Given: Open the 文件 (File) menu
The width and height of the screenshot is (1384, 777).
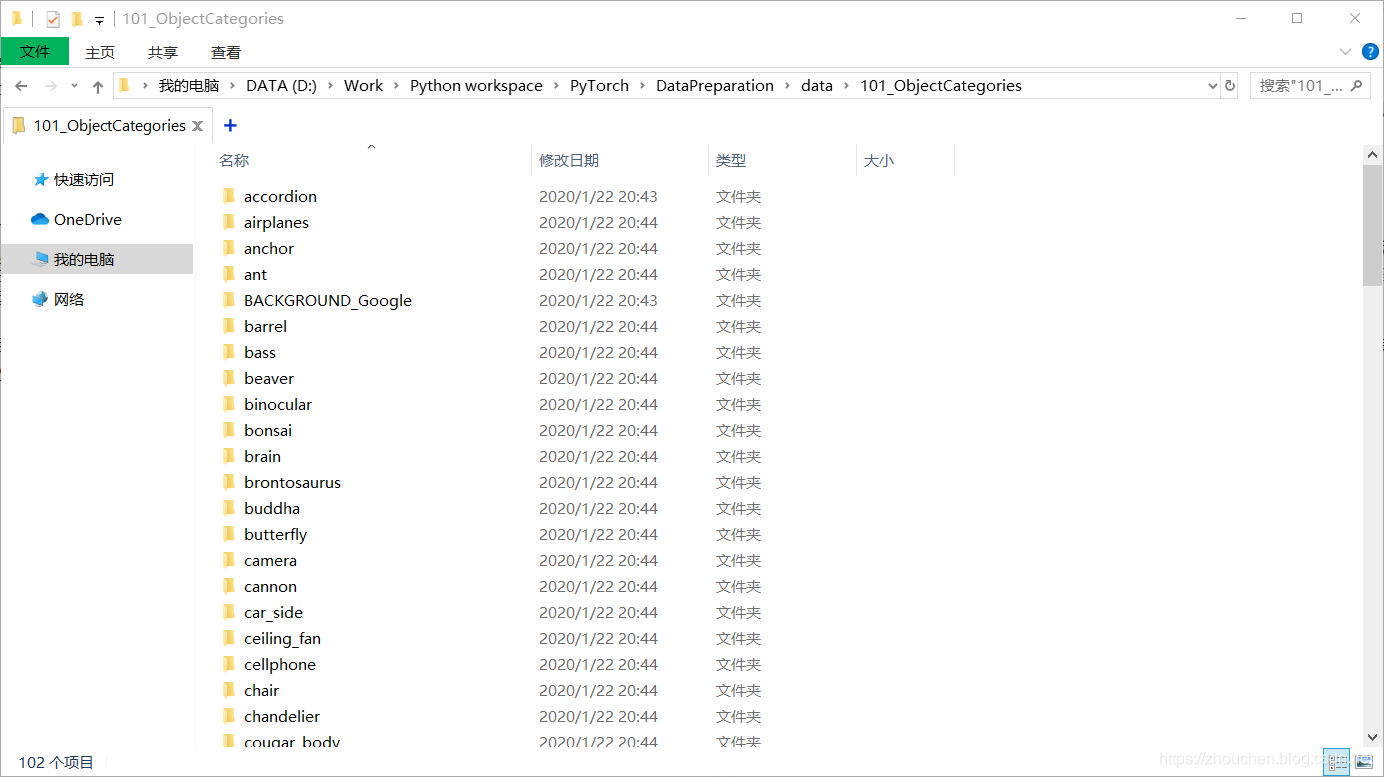Looking at the screenshot, I should click(35, 52).
